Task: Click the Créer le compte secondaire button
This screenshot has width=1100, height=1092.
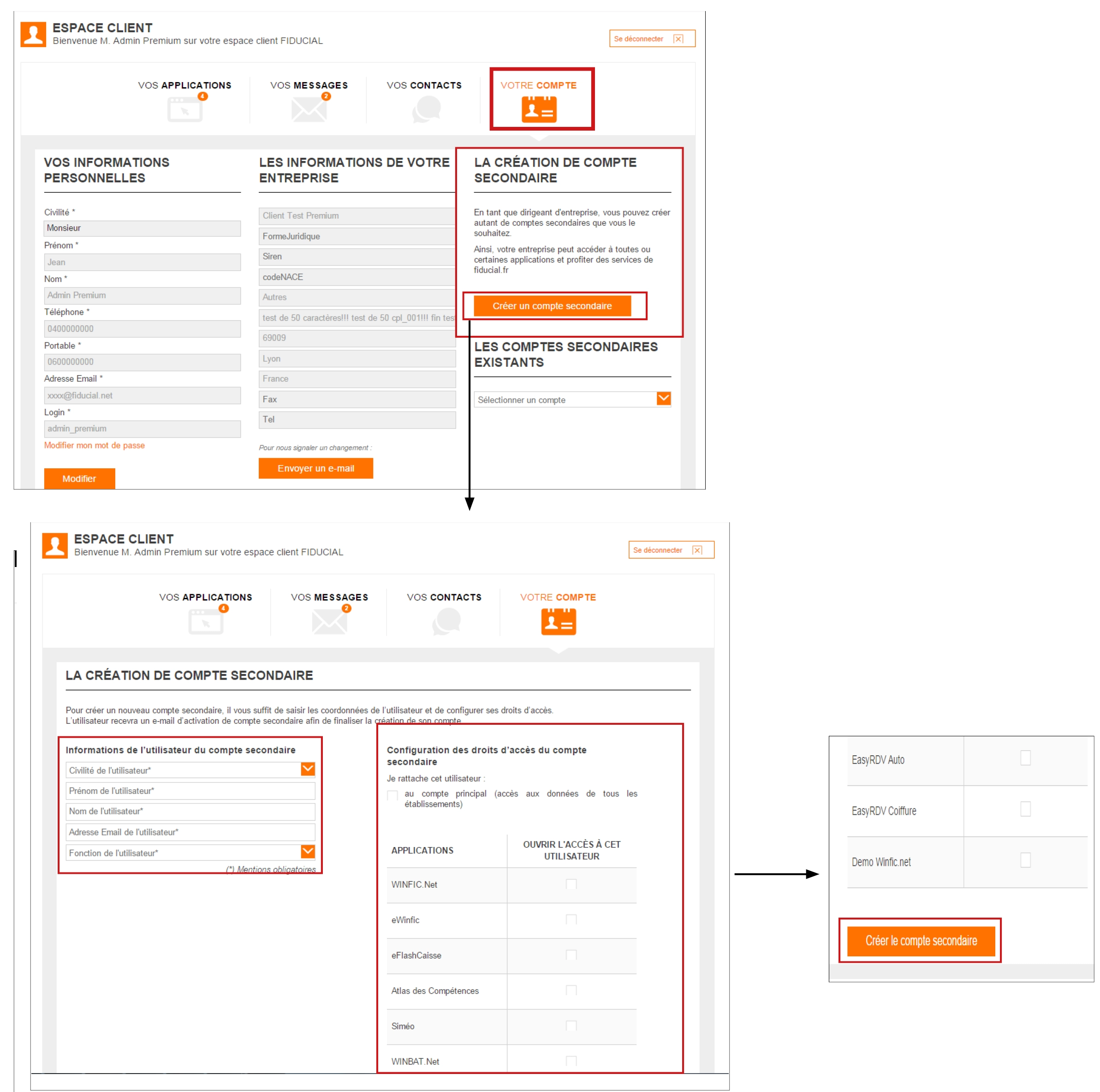Action: [921, 941]
